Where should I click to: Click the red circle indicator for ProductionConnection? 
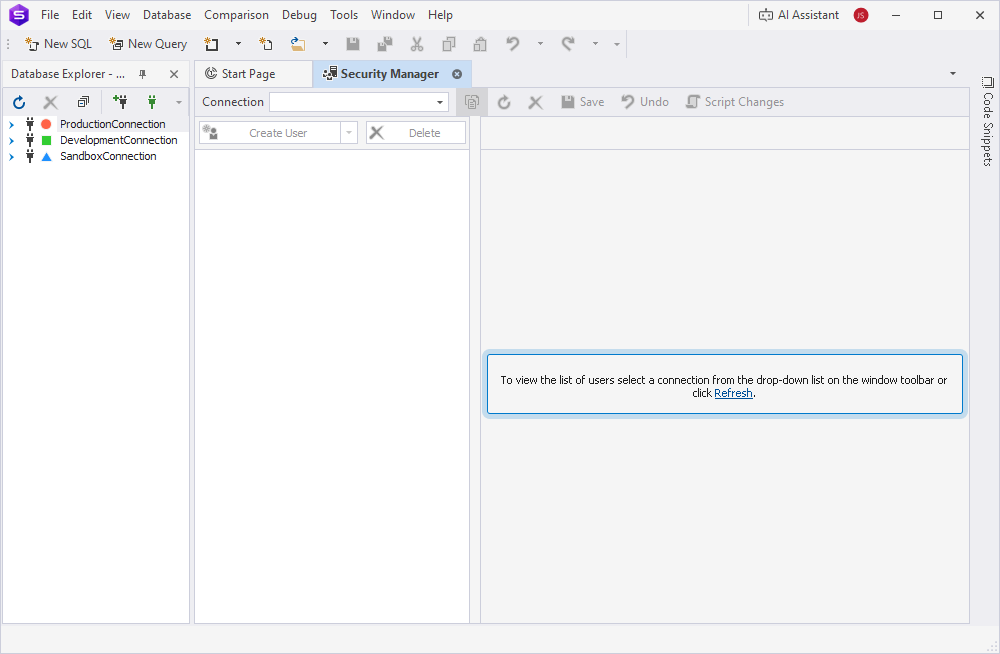[45, 124]
